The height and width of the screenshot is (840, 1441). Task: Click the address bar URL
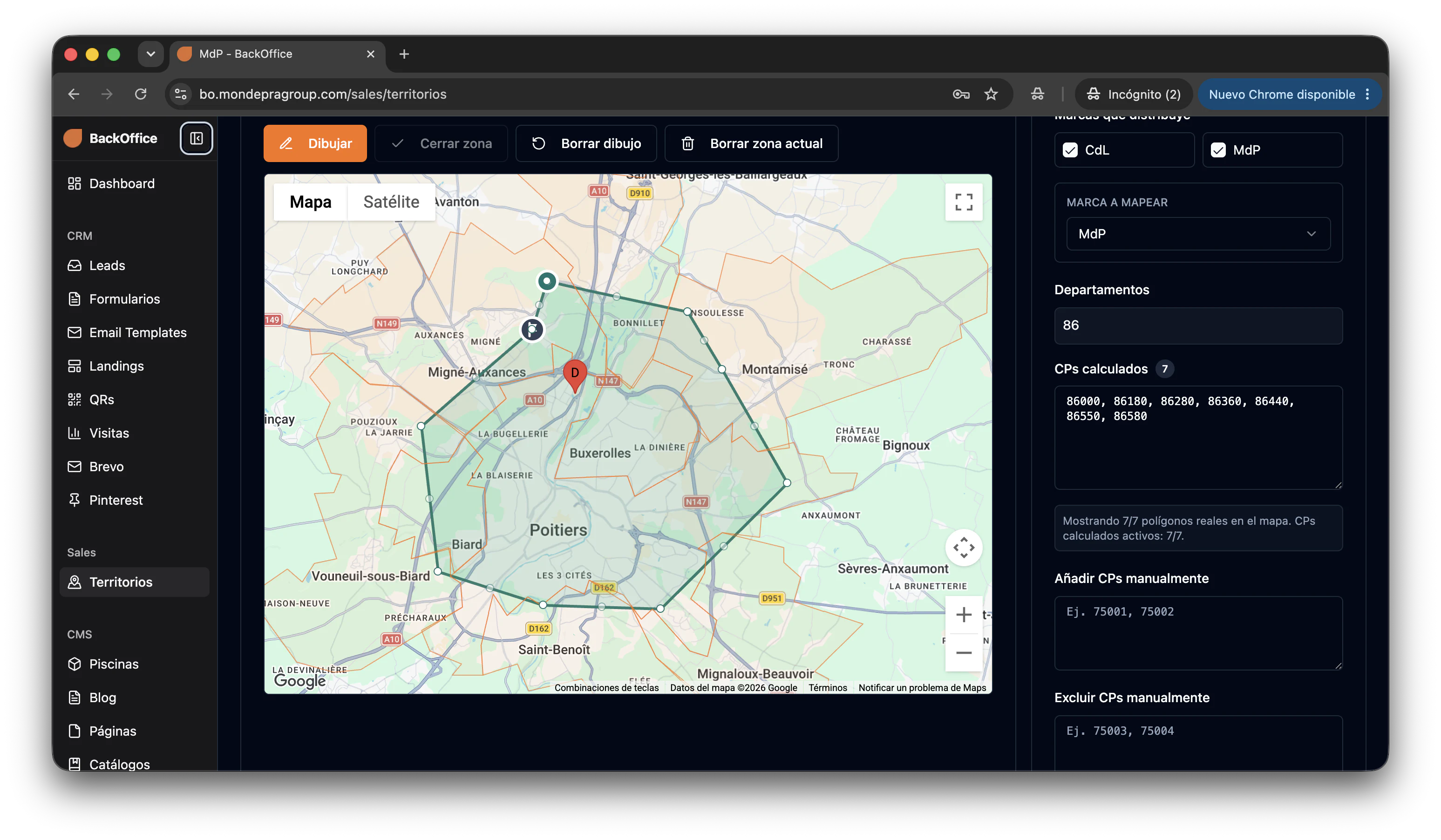point(322,95)
